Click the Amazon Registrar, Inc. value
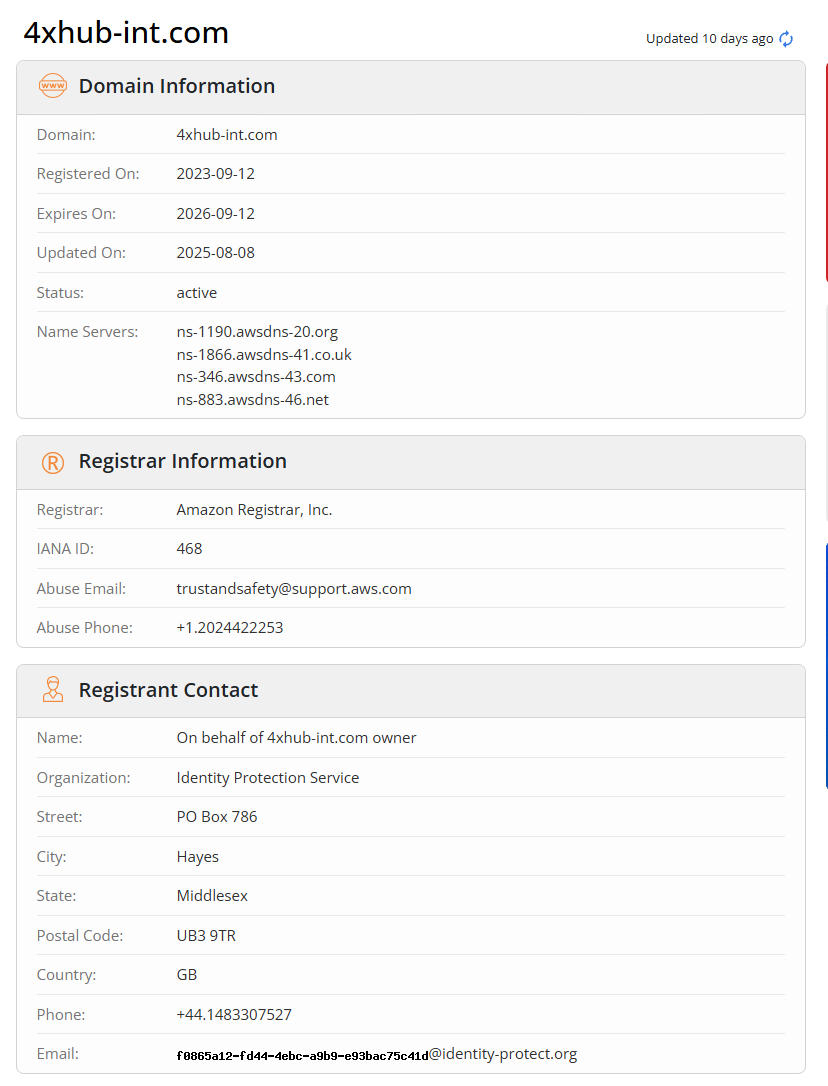Viewport: 828px width, 1086px height. tap(254, 510)
